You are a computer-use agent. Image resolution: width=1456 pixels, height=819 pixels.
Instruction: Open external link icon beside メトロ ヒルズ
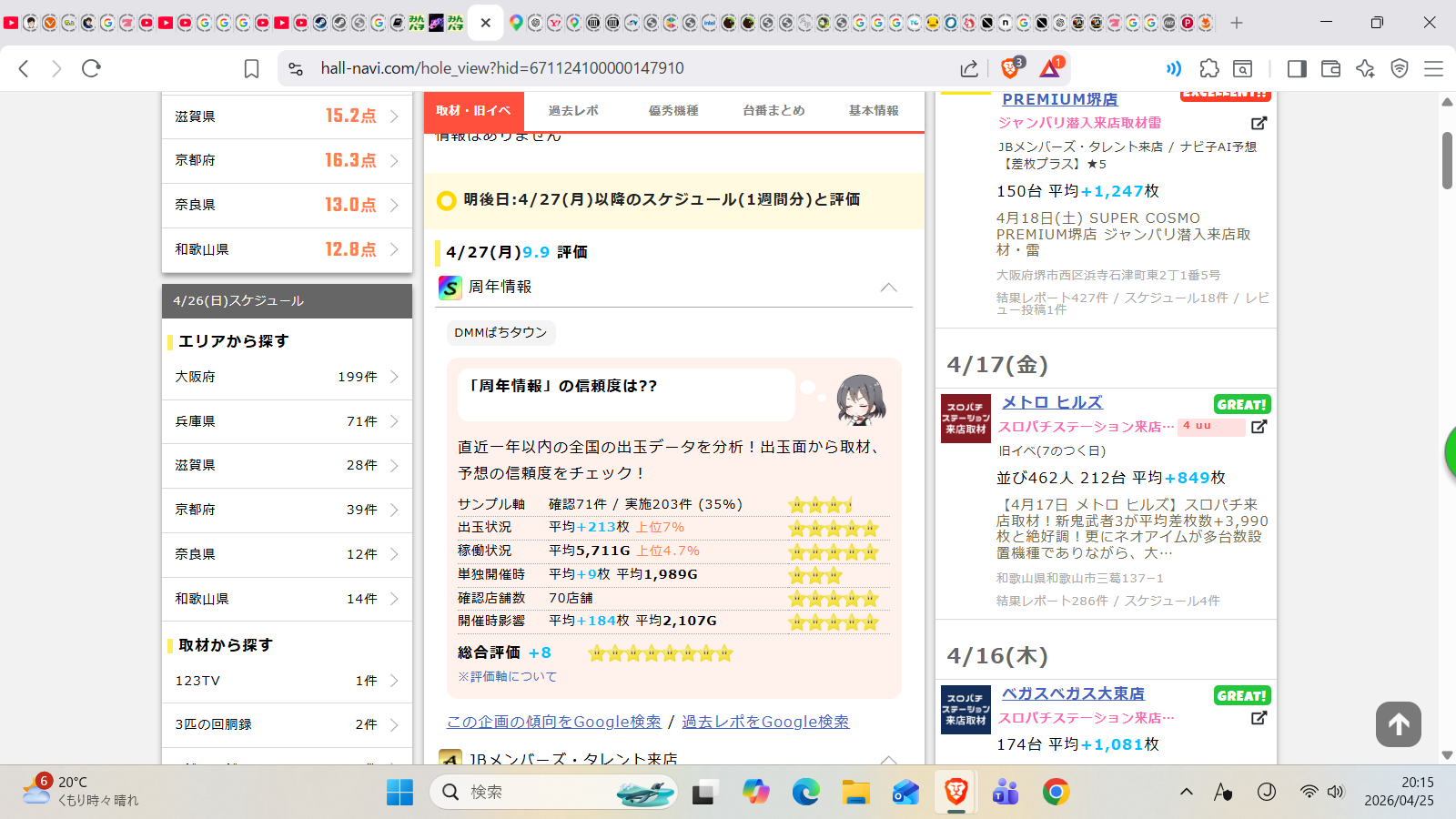[x=1259, y=427]
